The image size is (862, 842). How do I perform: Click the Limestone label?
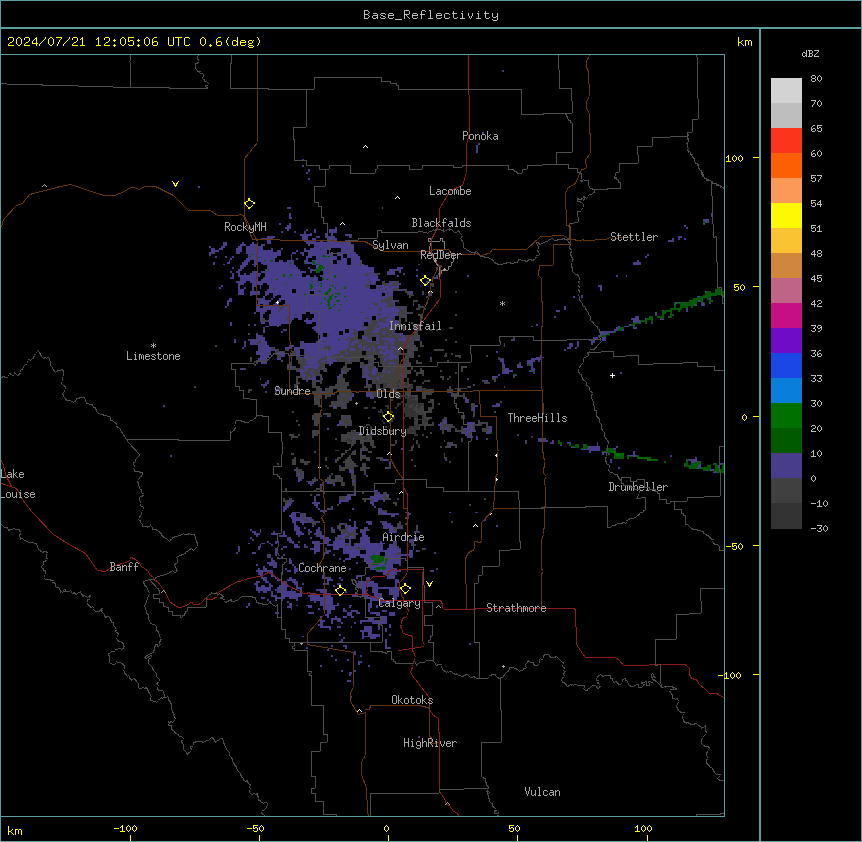click(x=153, y=356)
